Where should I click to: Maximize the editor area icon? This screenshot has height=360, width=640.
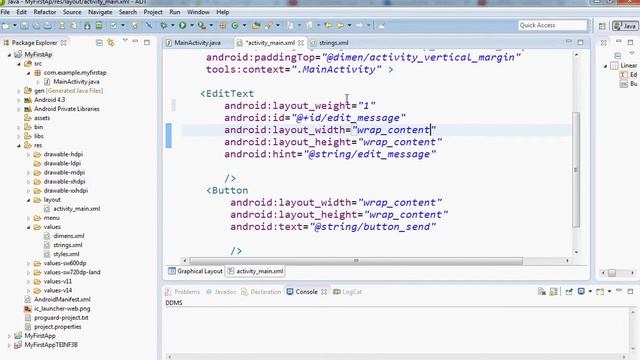[580, 42]
